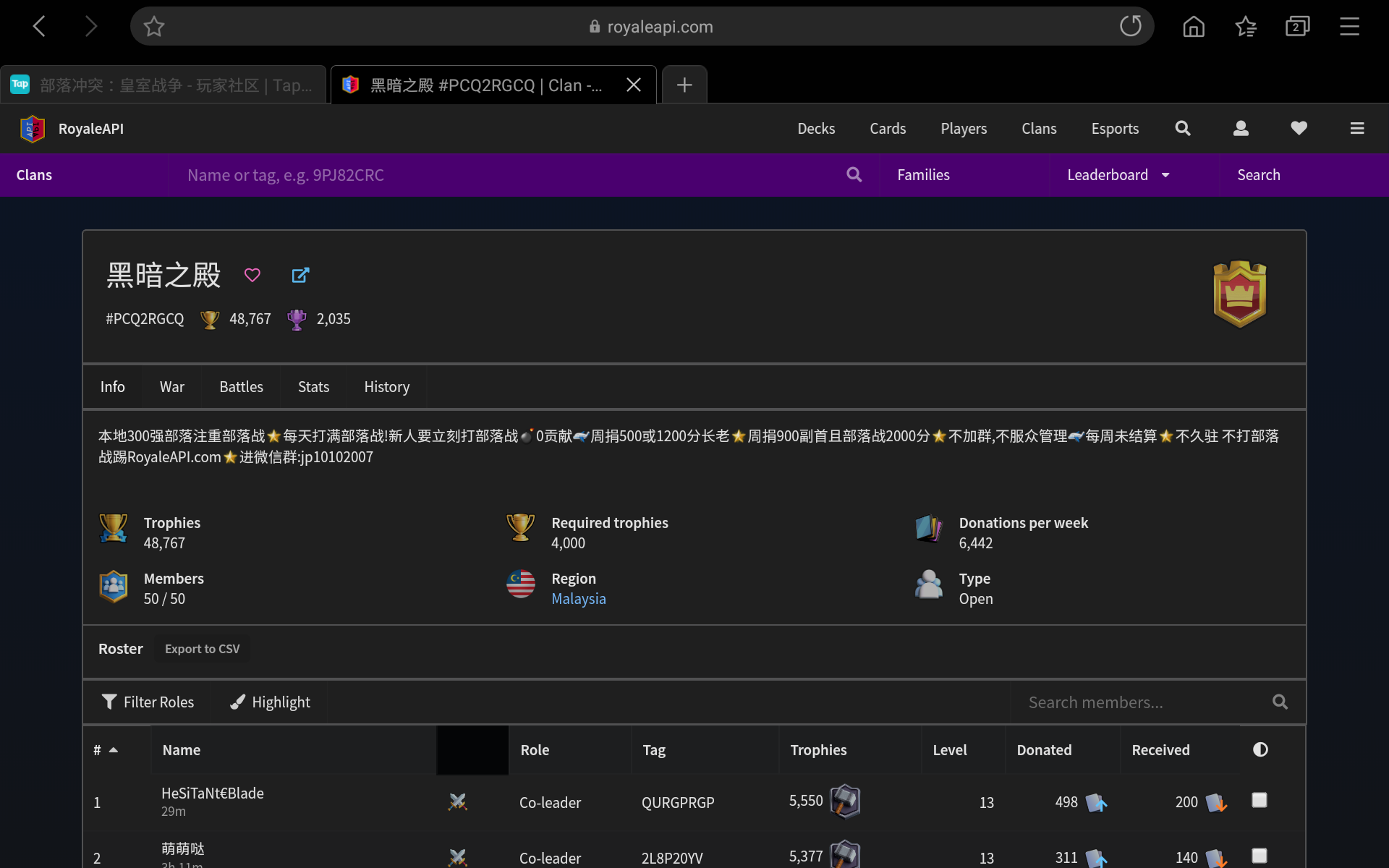Tick checkbox for second roster member

pos(1260,856)
